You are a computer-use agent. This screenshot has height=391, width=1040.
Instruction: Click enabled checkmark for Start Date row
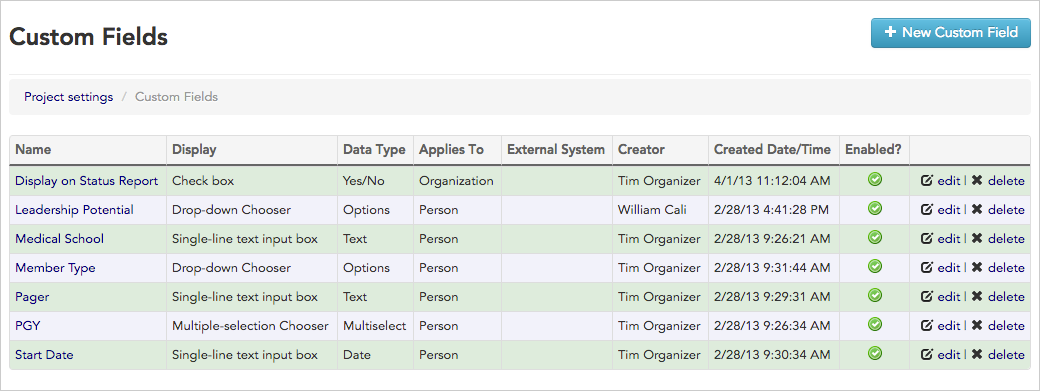click(875, 353)
